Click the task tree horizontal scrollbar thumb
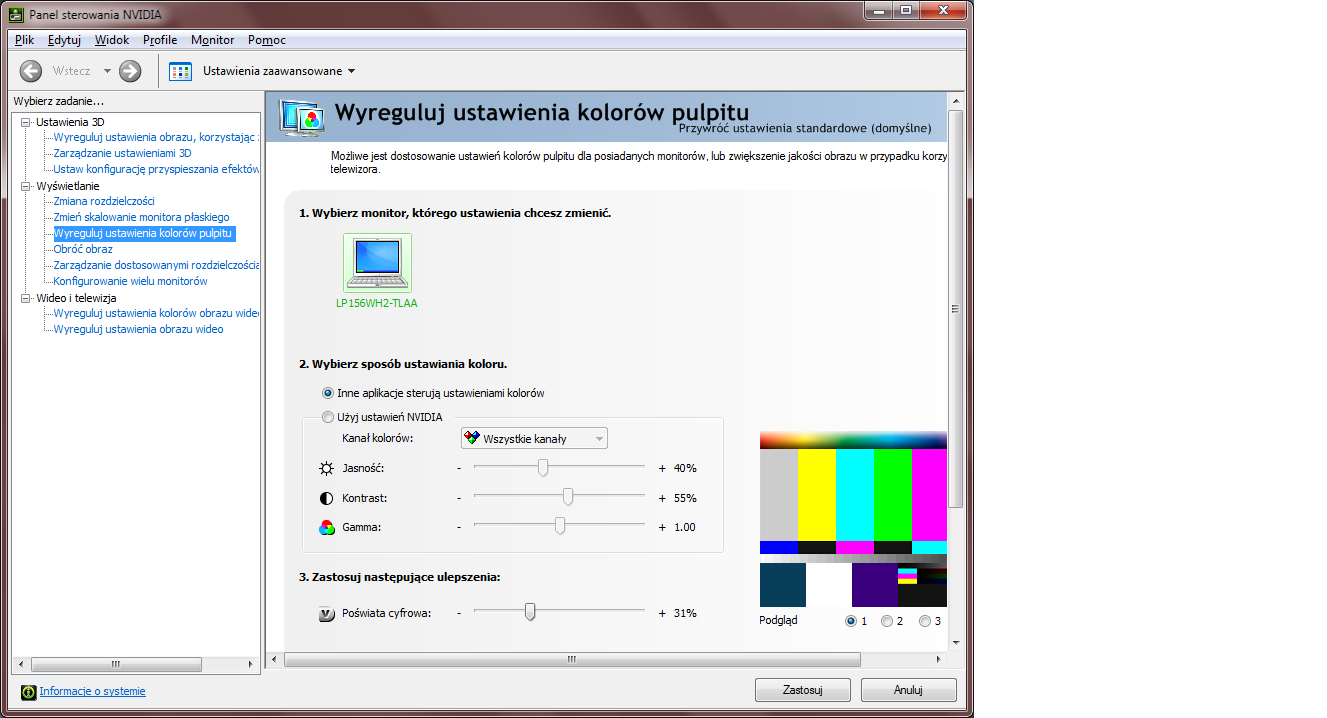Viewport: 1327px width, 718px height. 115,664
